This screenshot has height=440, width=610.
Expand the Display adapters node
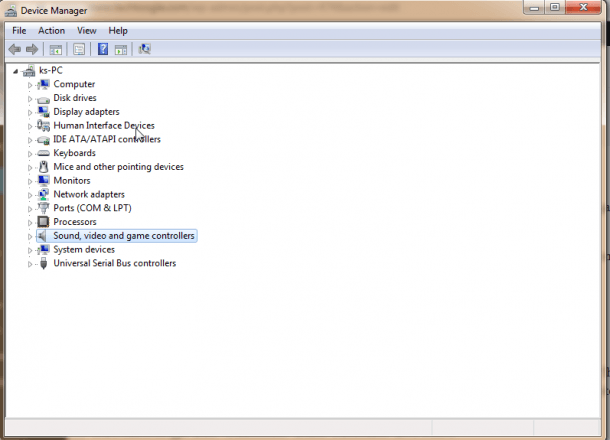(x=30, y=112)
